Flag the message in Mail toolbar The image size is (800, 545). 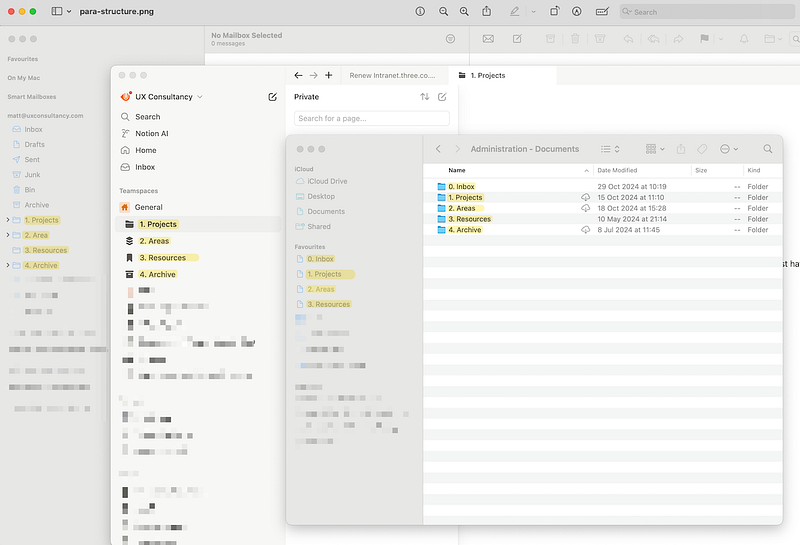705,39
